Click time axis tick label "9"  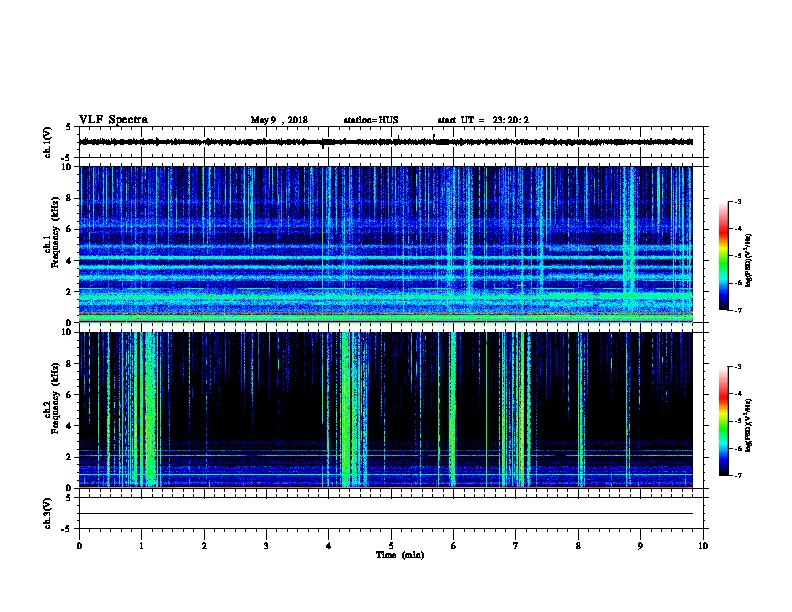tap(640, 545)
